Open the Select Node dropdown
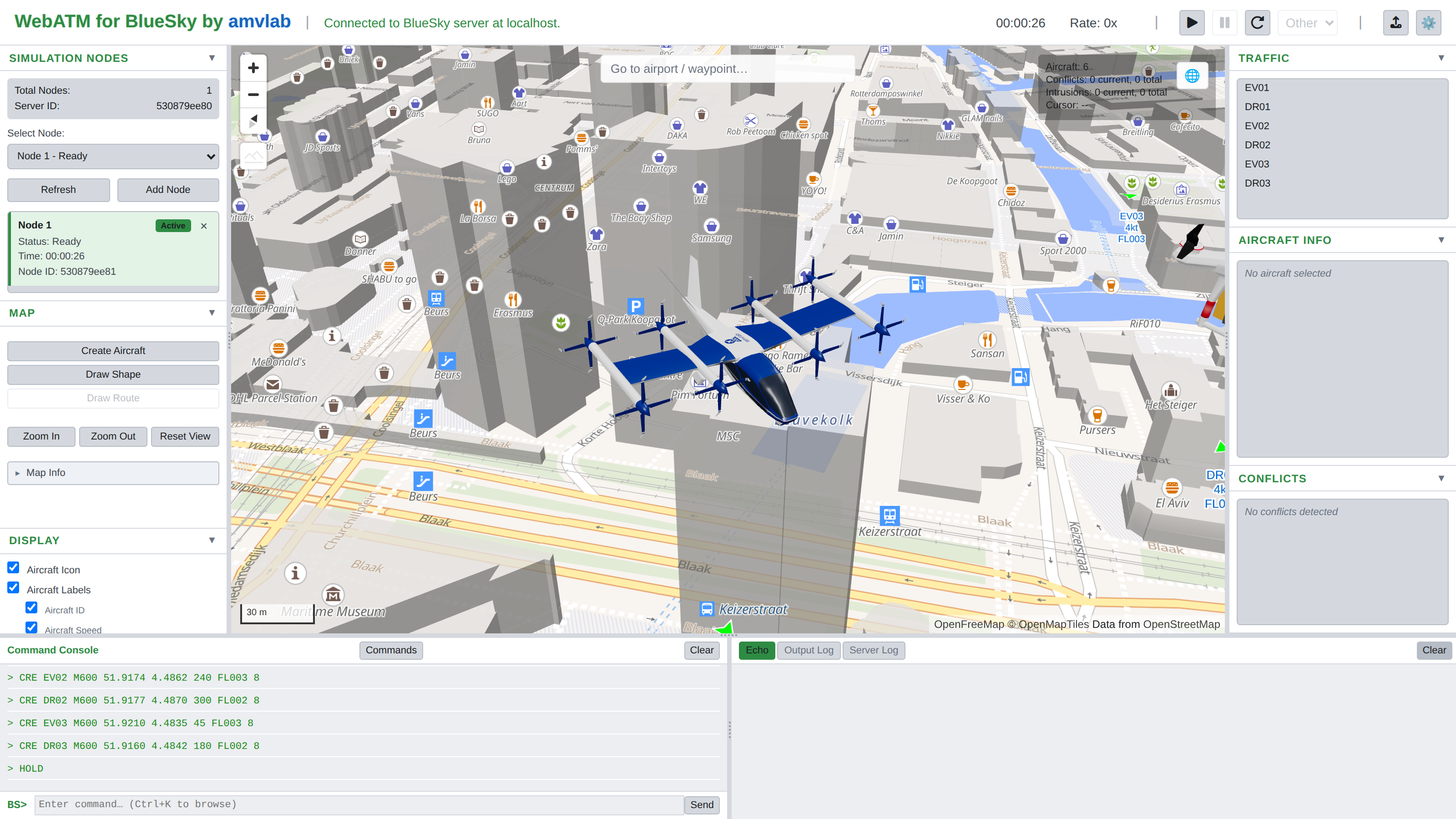The height and width of the screenshot is (819, 1456). 113,156
